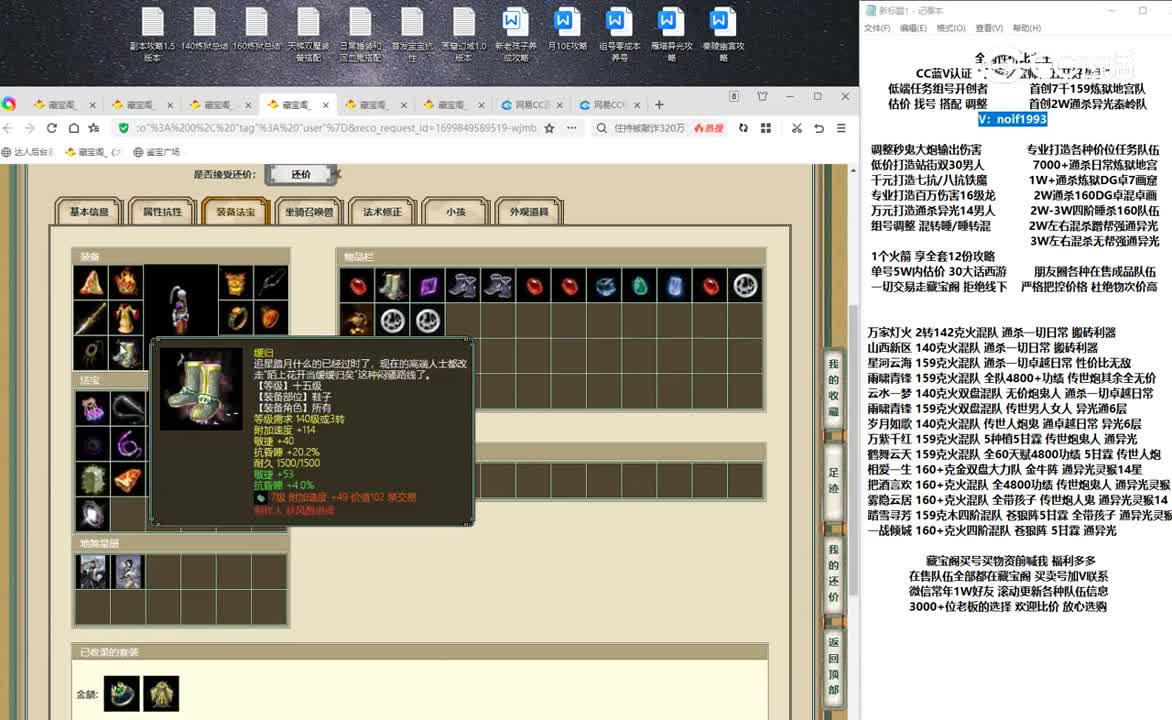This screenshot has width=1172, height=720.
Task: Click highlighted text 'V: noif1993' in Notepad
Action: click(1012, 119)
